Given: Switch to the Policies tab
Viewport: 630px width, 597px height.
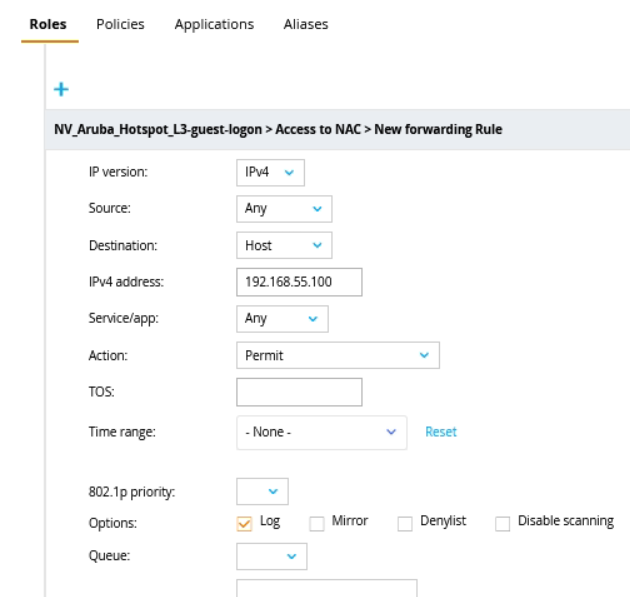Looking at the screenshot, I should pos(120,24).
